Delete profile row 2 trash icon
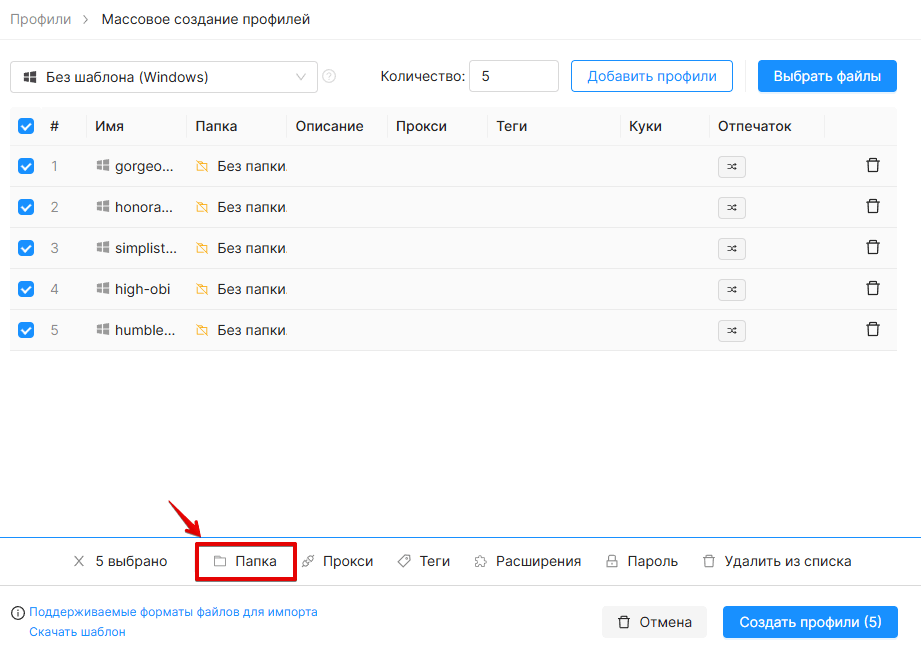Screen dimensions: 921x652 [873, 206]
